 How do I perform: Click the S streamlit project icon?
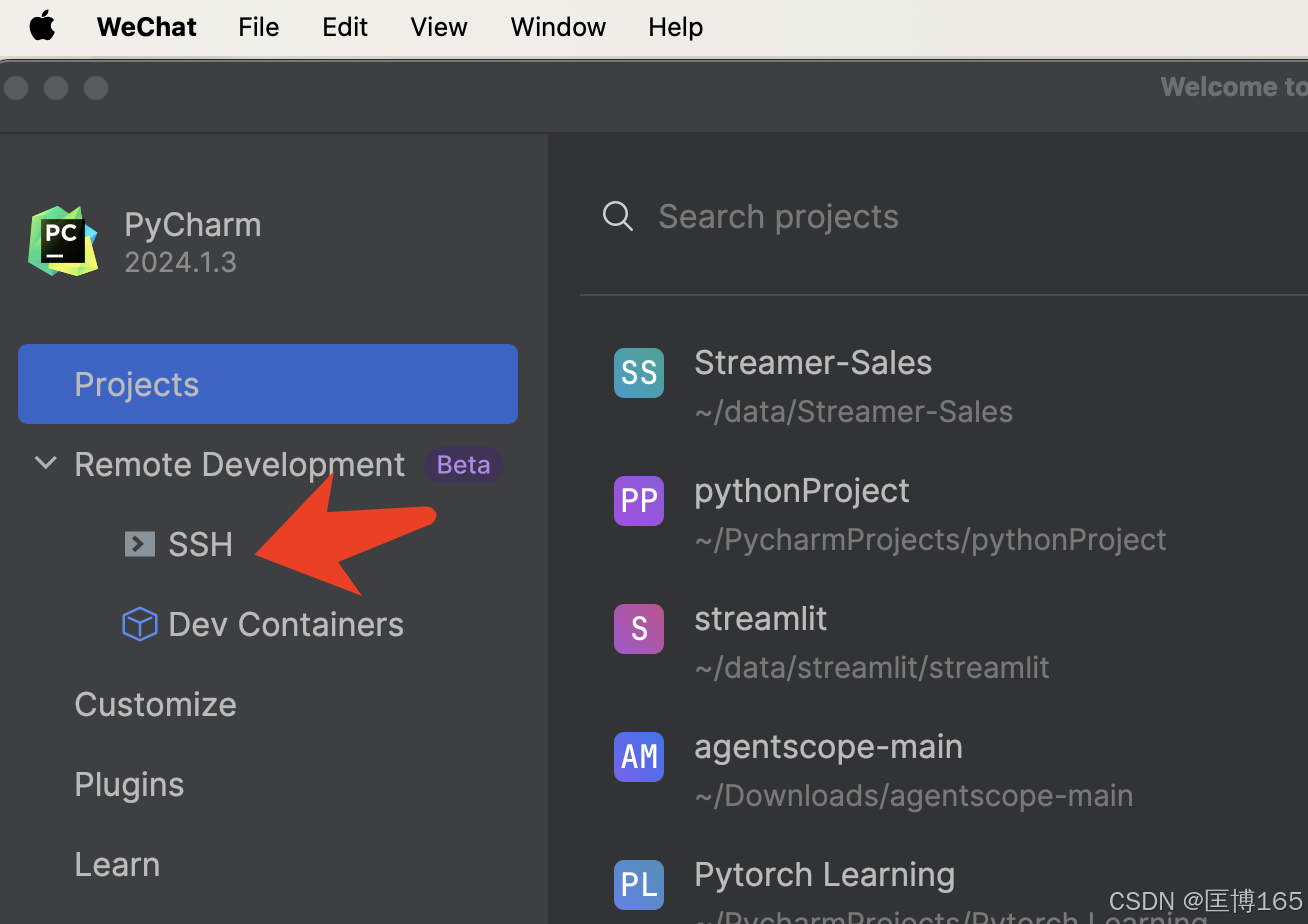(639, 629)
